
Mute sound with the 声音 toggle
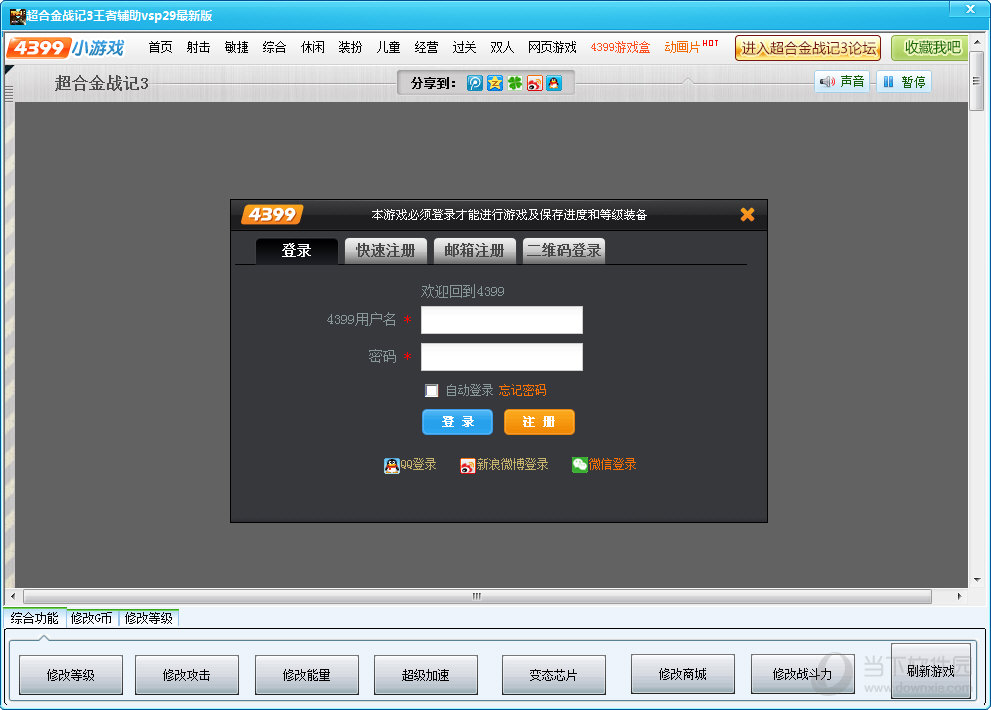coord(842,82)
